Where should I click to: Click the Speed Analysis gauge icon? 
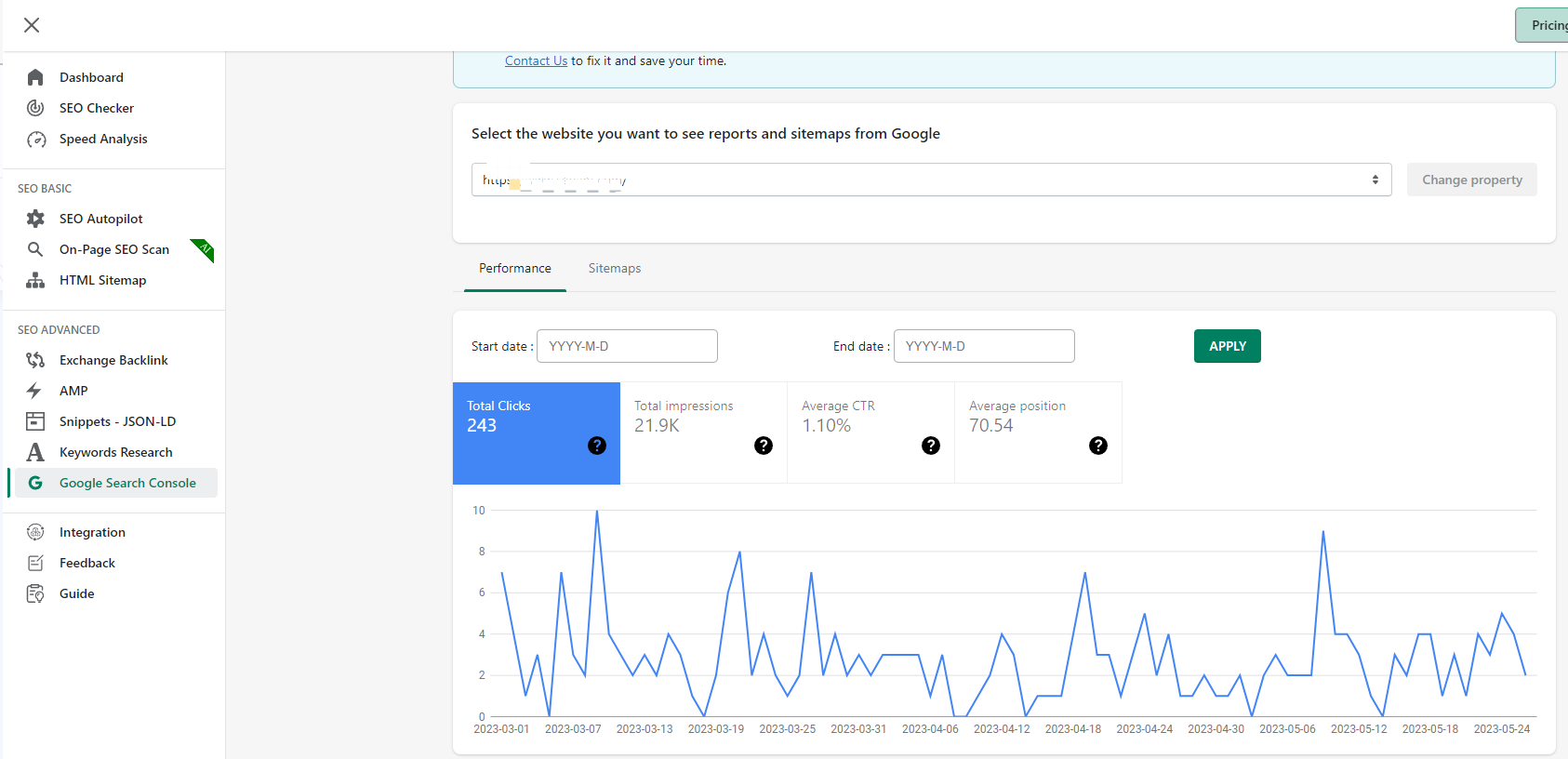tap(36, 140)
